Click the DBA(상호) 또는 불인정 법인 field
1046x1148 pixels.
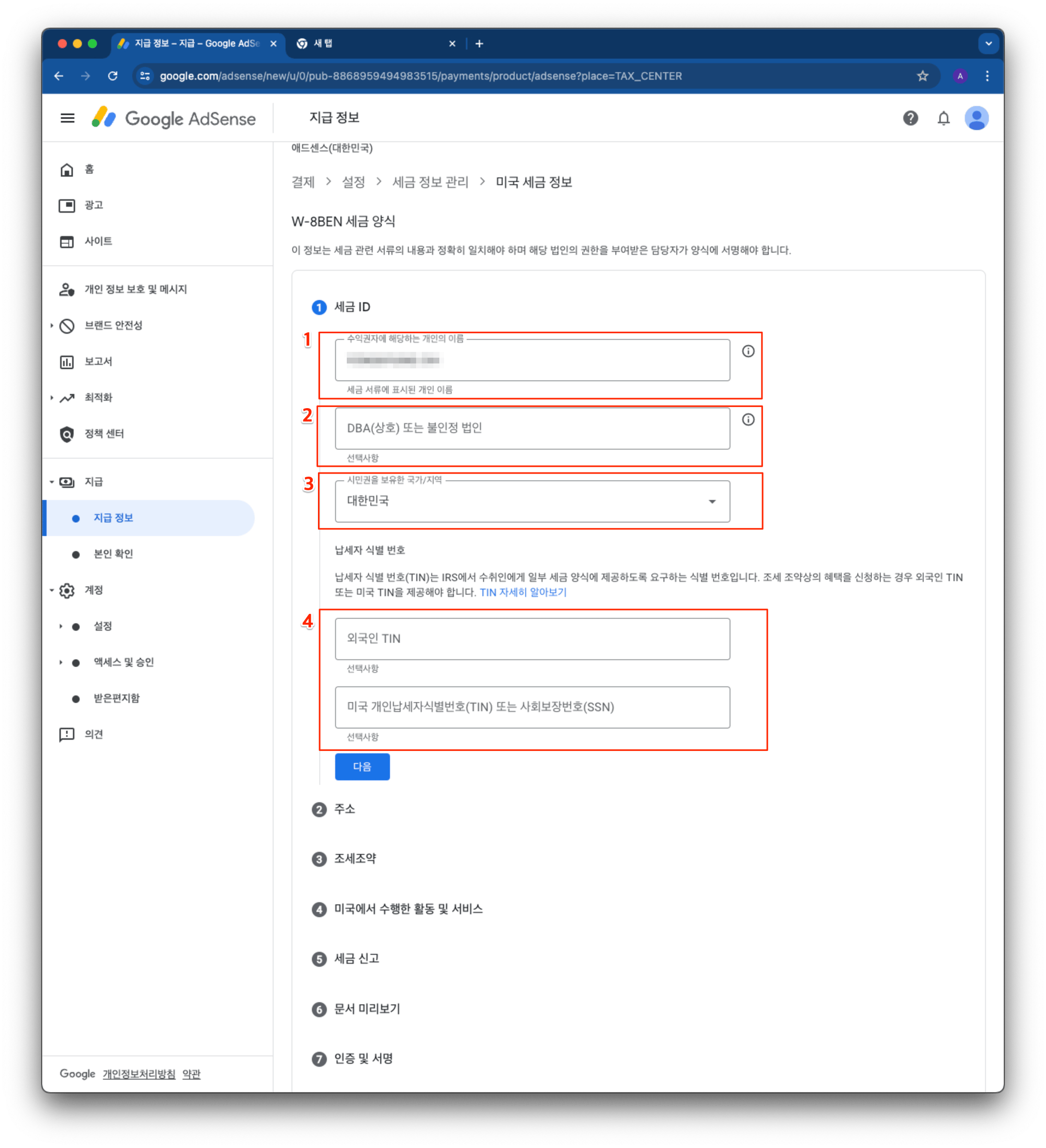532,428
